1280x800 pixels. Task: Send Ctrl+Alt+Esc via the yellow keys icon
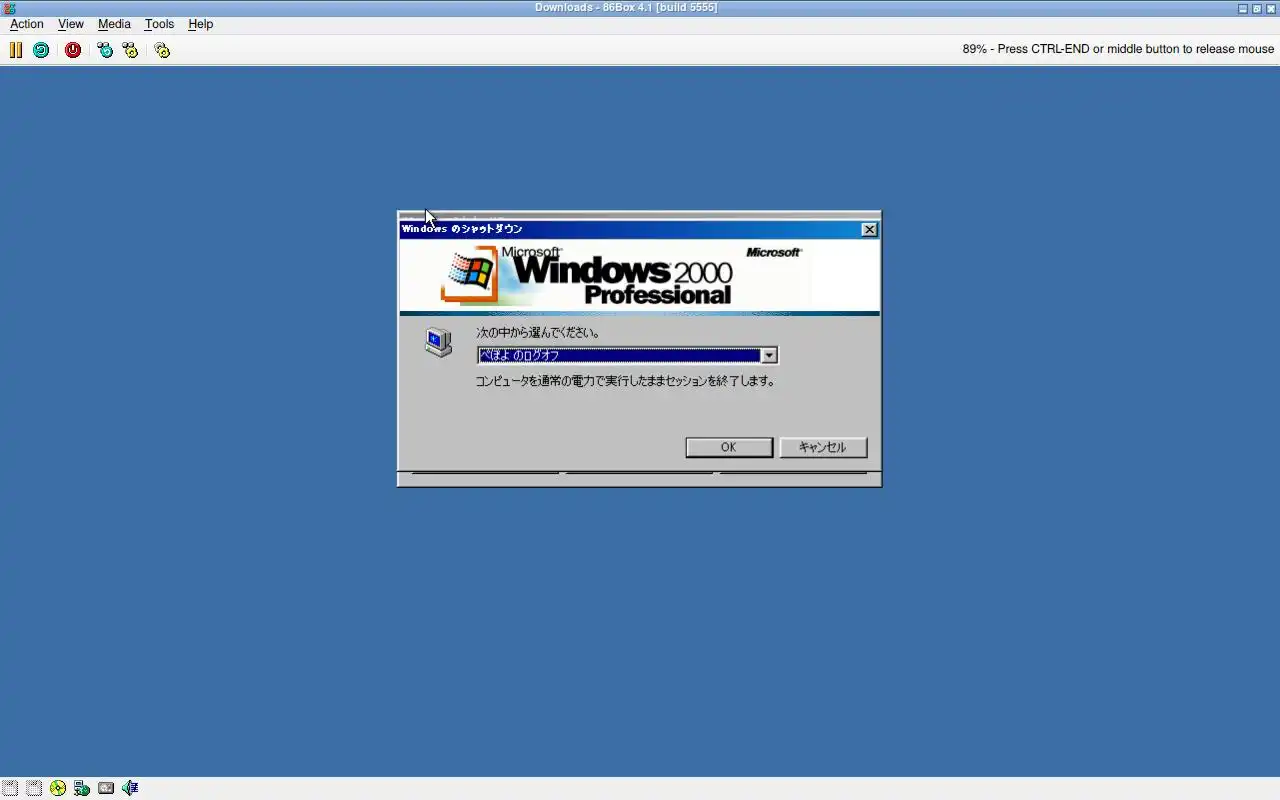click(130, 49)
